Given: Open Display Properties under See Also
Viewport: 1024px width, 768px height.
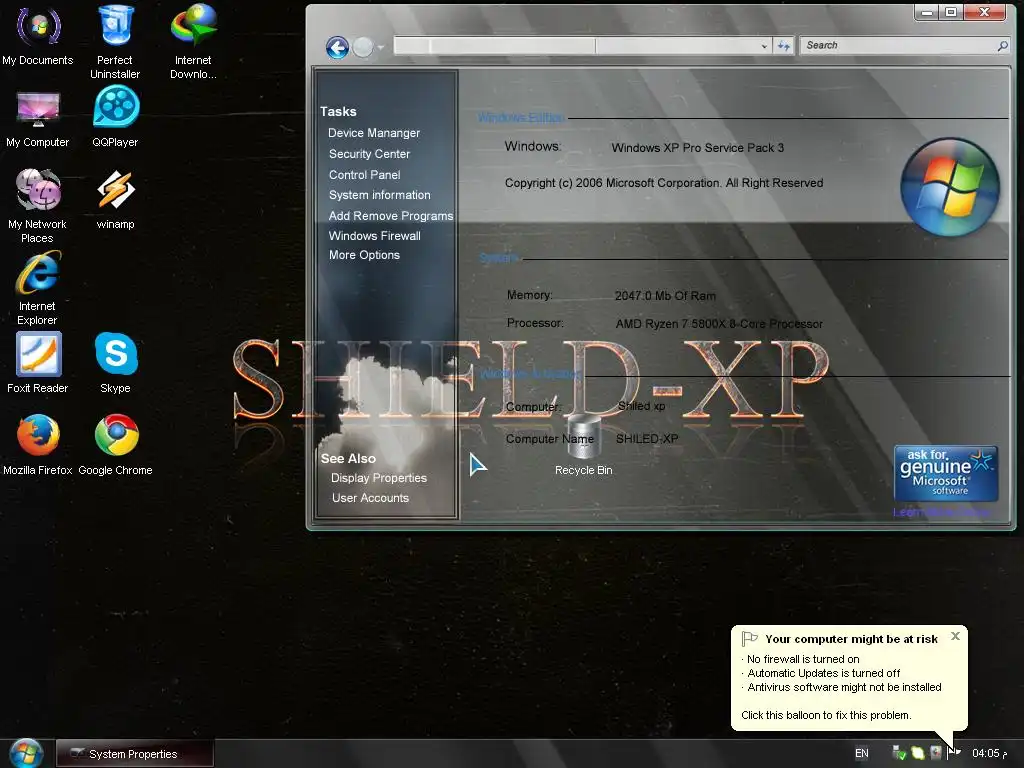Looking at the screenshot, I should click(x=379, y=478).
